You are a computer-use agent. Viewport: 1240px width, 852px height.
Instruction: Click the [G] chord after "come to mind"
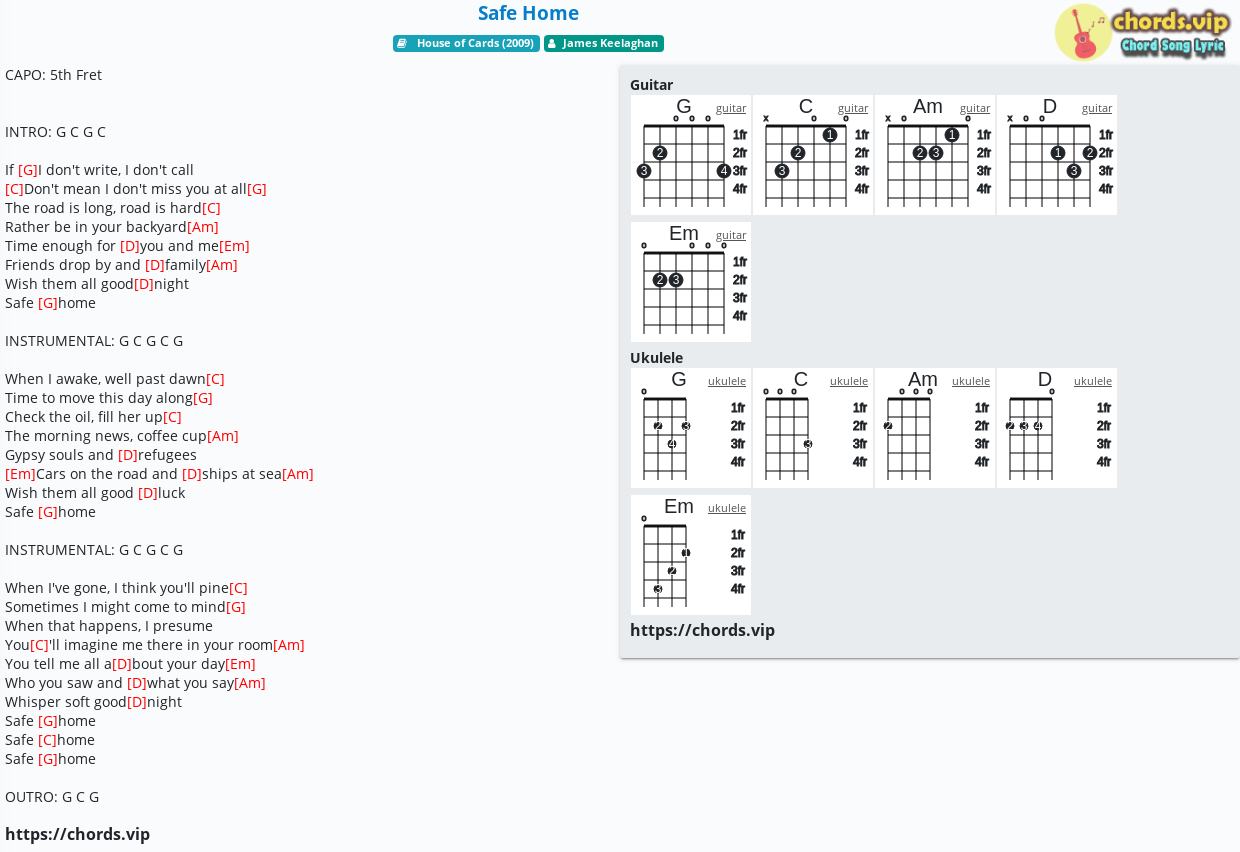pos(236,607)
